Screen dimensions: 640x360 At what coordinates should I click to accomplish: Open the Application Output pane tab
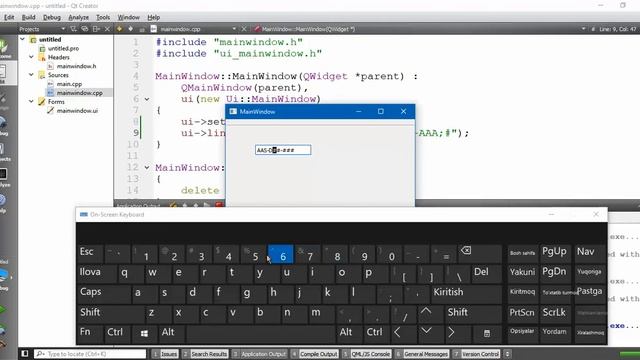pos(260,354)
